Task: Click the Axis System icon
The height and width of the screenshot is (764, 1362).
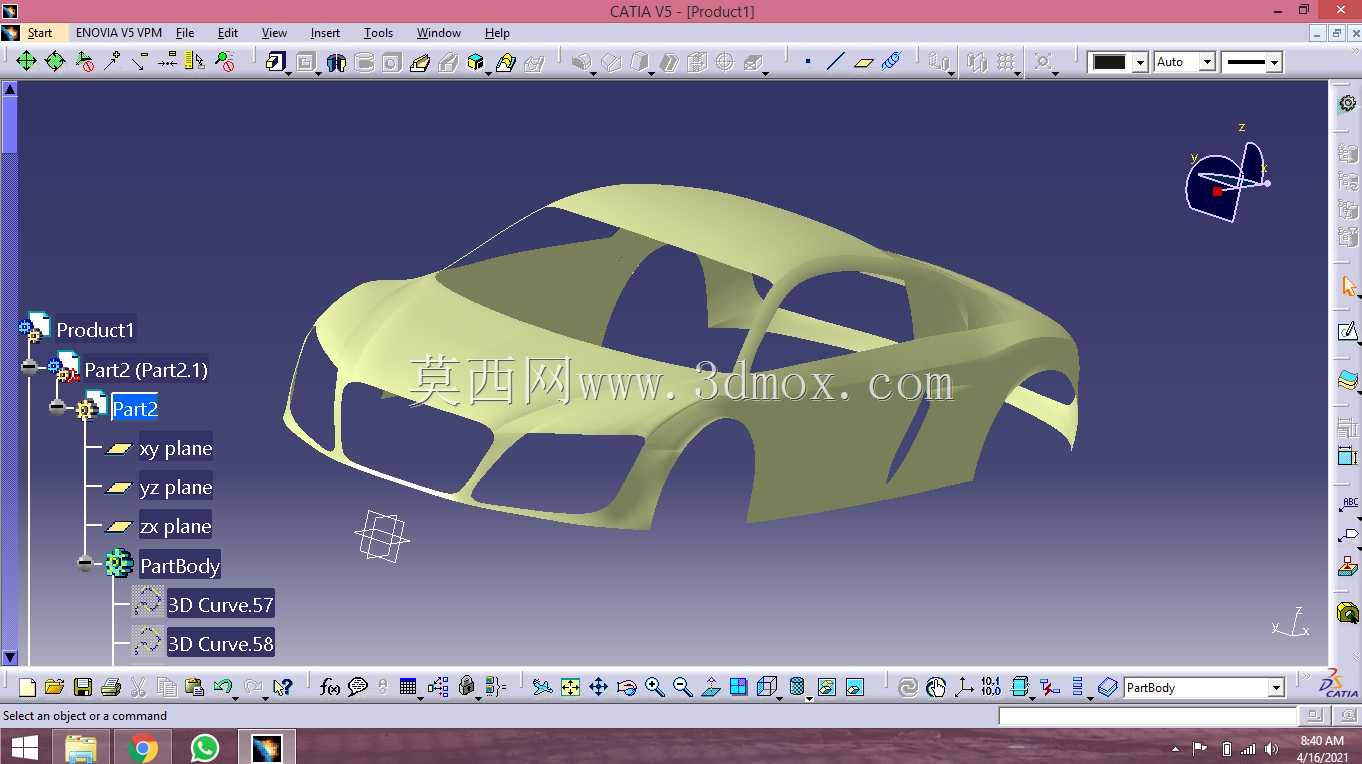Action: point(964,687)
